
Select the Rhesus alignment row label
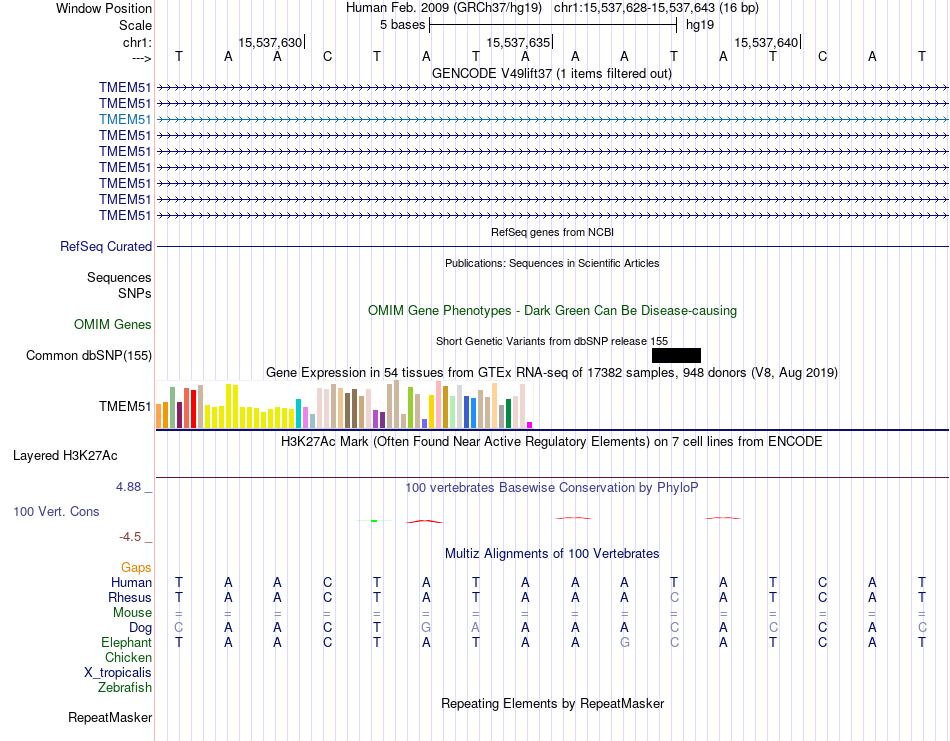click(130, 597)
